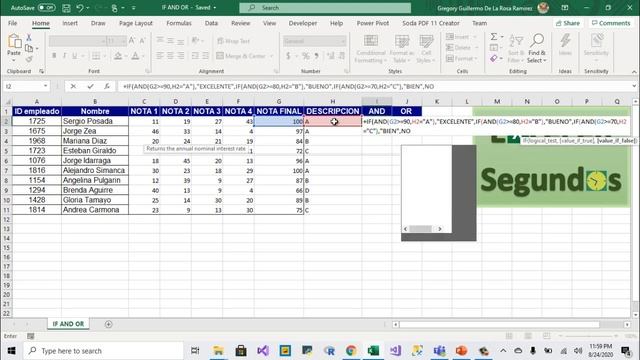Paste clipboard contents with Paste icon
This screenshot has height=360, width=640.
pos(14,41)
